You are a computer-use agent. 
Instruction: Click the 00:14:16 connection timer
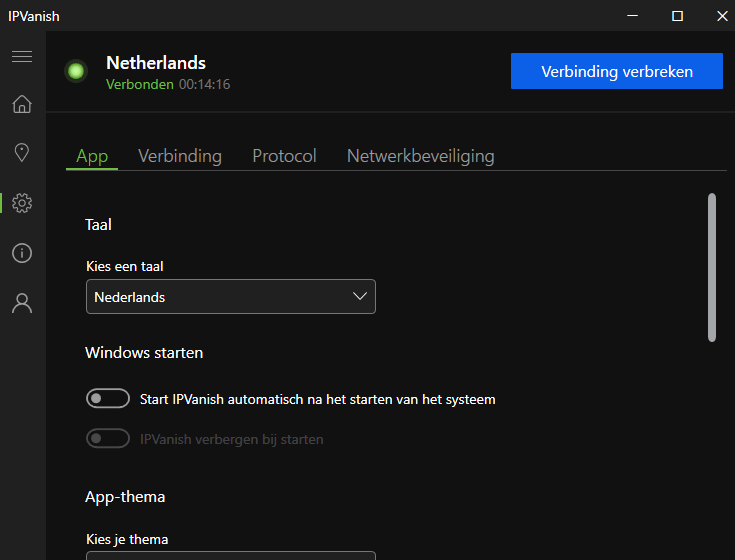click(204, 84)
